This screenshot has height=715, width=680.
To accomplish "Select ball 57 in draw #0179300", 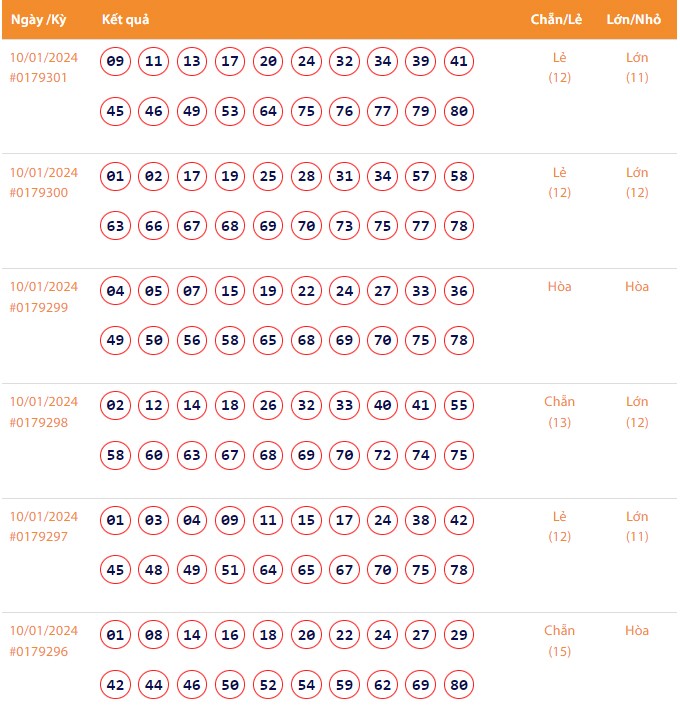I will 421,177.
